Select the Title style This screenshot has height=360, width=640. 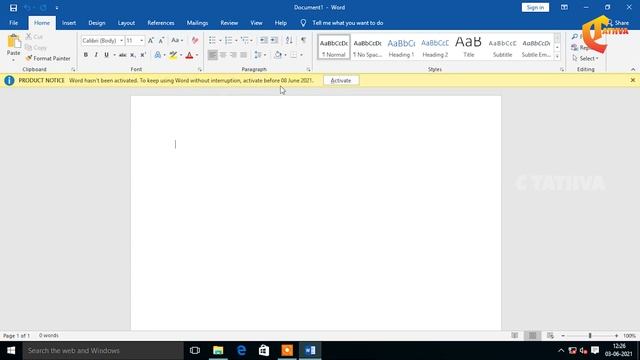pos(469,47)
